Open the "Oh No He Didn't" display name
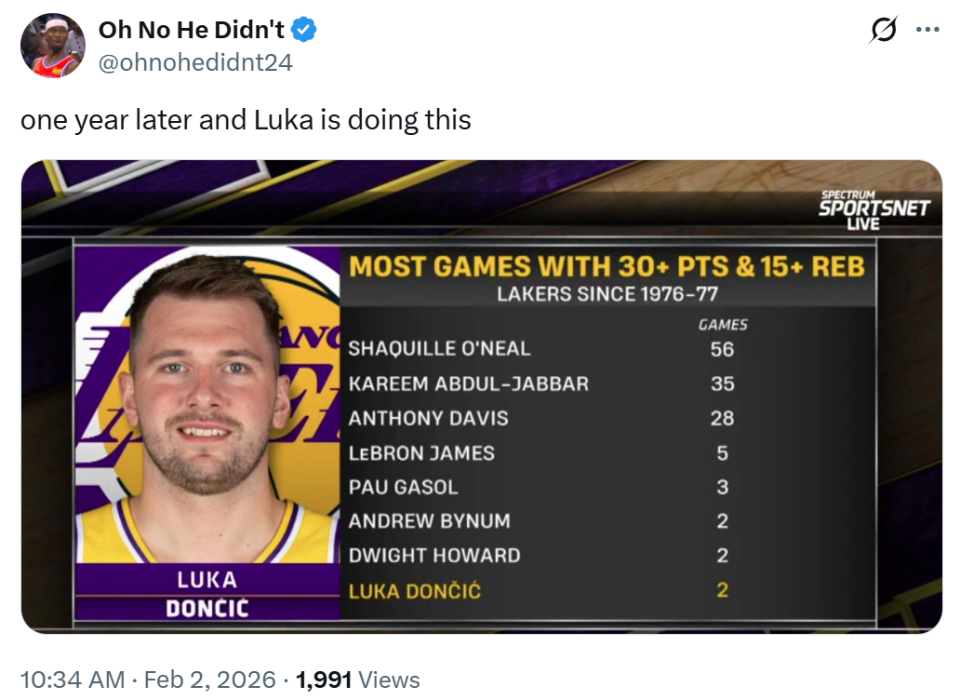Viewport: 960px width, 700px height. coord(191,31)
